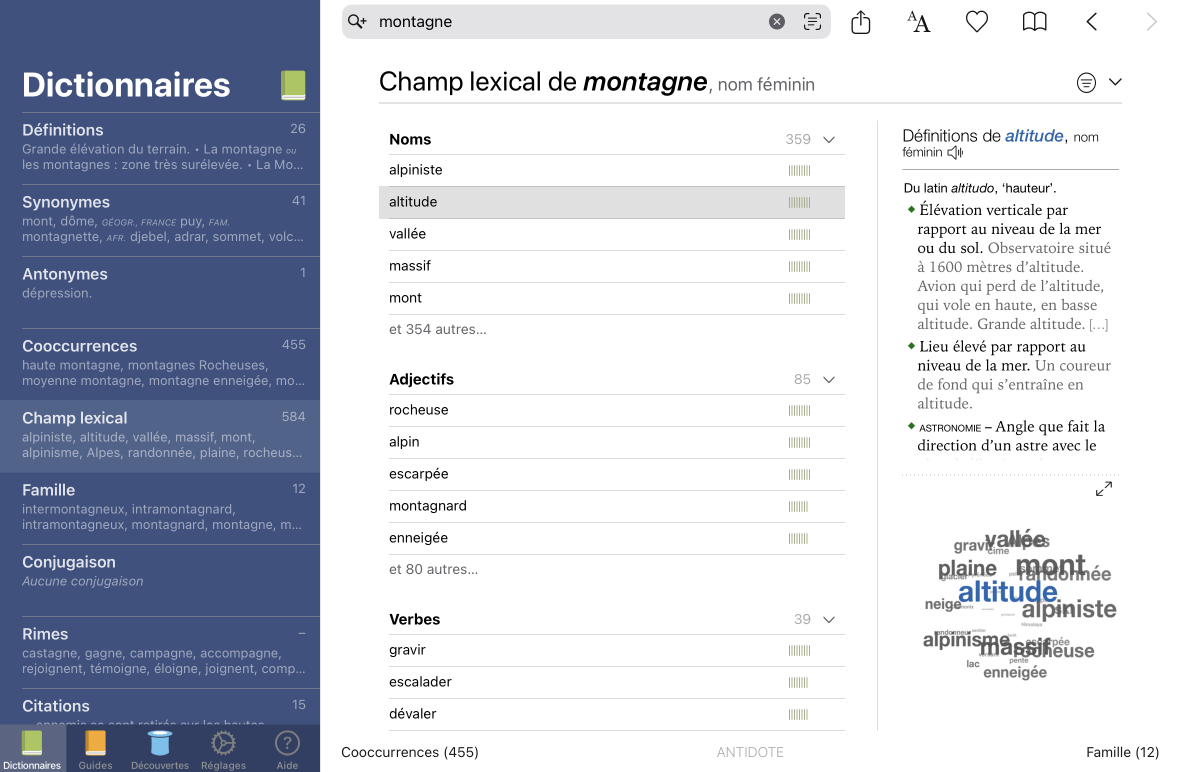Screen dimensions: 1180x772
Task: Open favorites via the heart icon
Action: point(976,21)
